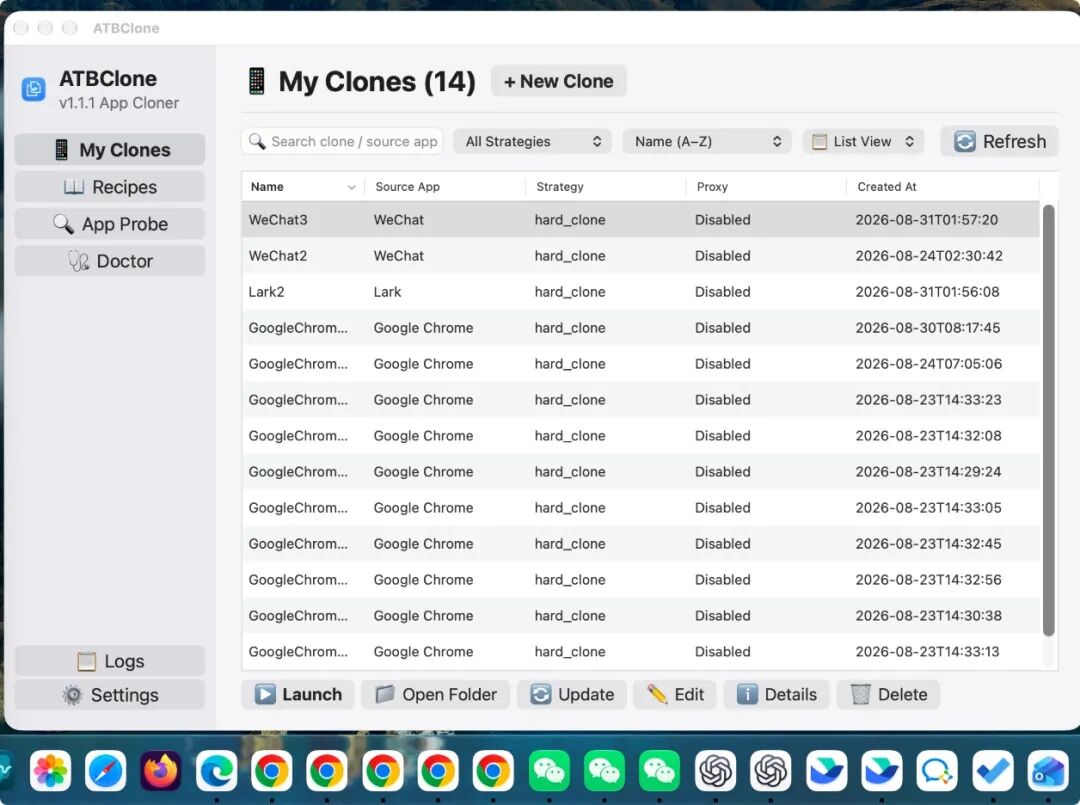The image size is (1080, 805).
Task: Select the clone created 2026-08-23T14:33:13
Action: [x=641, y=651]
